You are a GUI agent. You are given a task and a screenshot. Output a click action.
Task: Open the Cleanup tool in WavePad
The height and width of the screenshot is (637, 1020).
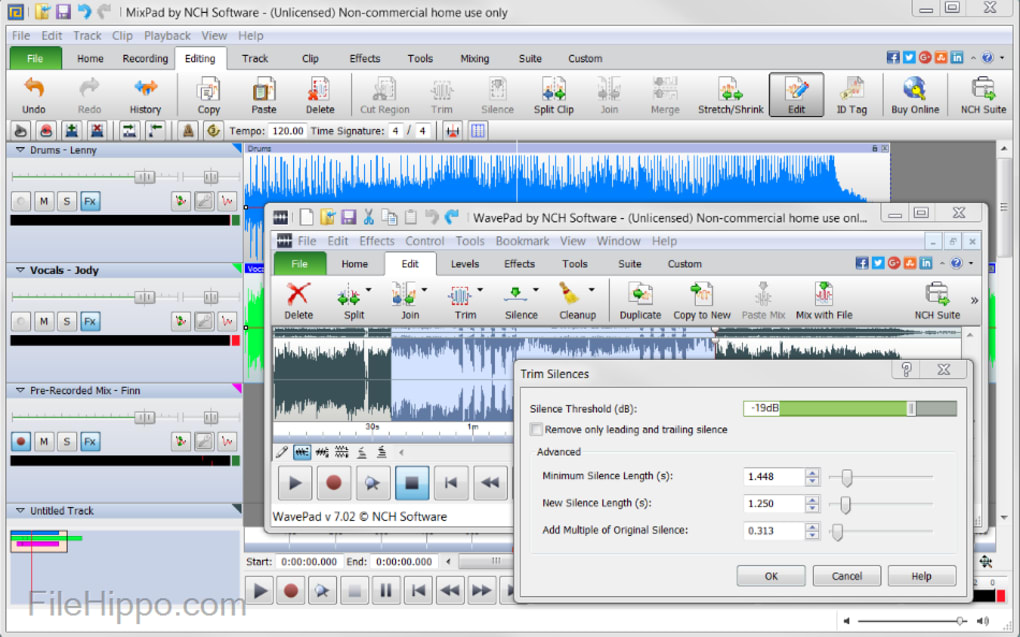point(578,299)
